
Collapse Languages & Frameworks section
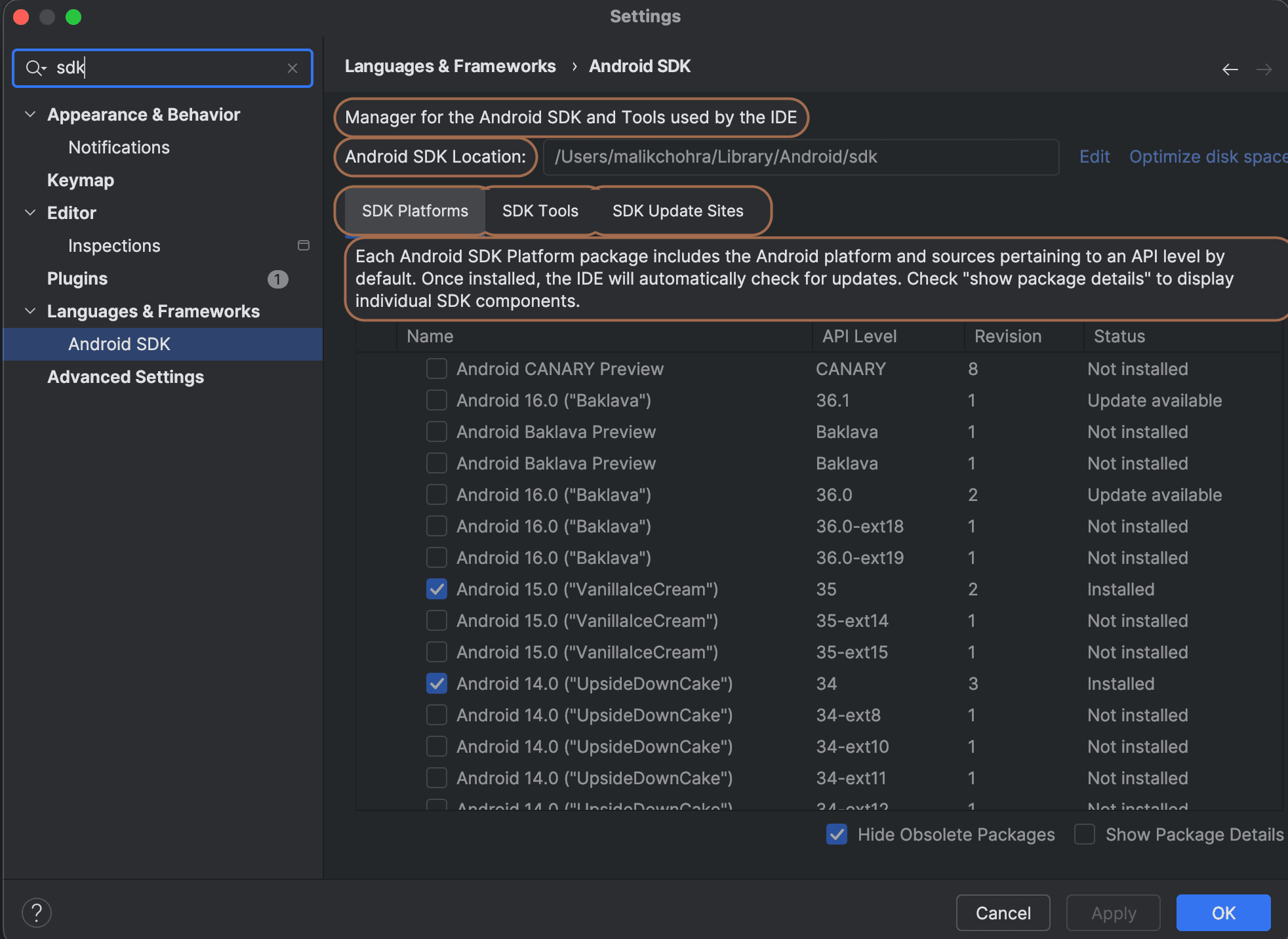tap(30, 311)
